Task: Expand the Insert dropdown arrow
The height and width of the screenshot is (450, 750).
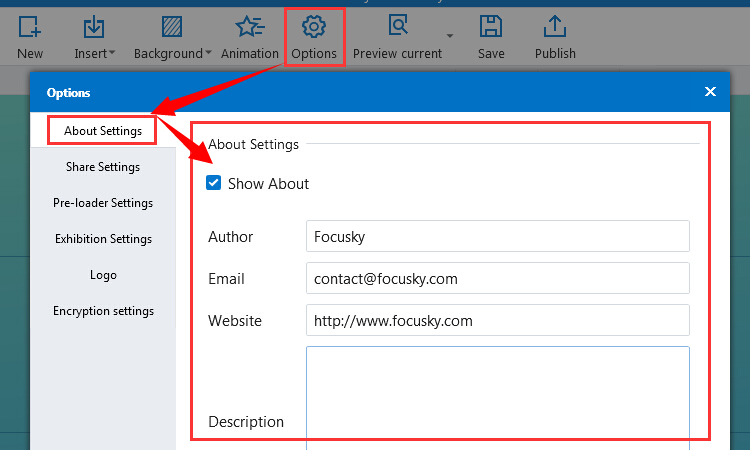Action: (x=112, y=52)
